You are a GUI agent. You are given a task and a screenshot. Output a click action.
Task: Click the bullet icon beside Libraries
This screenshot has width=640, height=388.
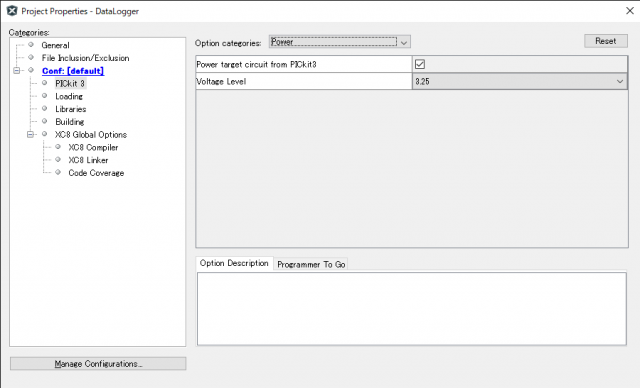[44, 108]
